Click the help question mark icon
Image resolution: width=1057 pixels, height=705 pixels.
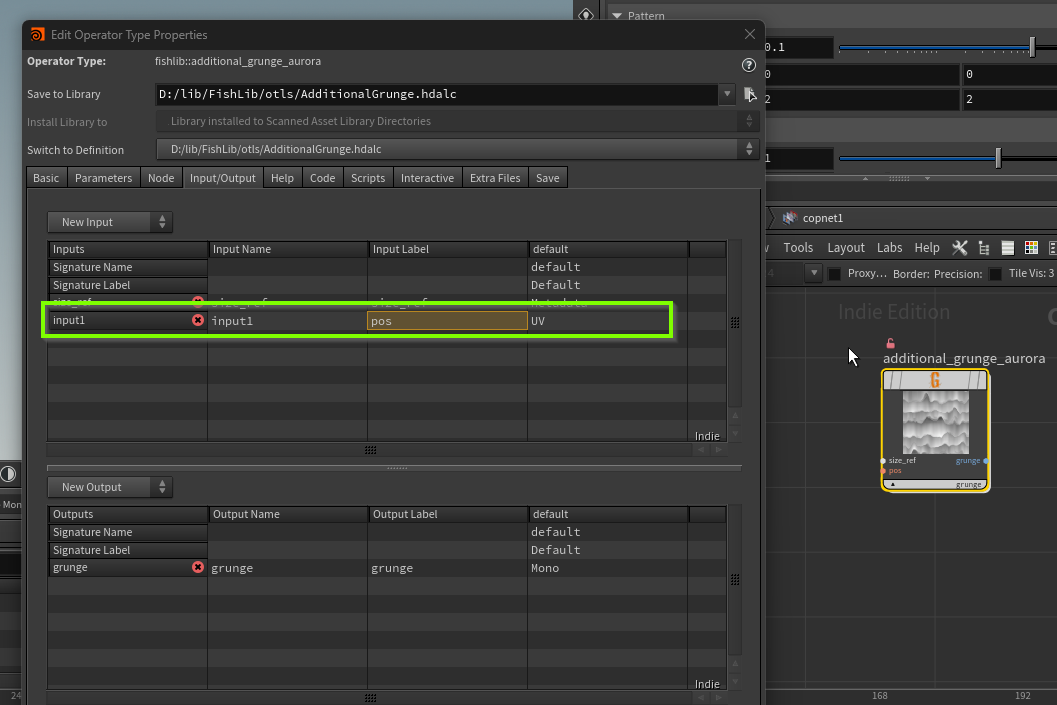pos(749,65)
